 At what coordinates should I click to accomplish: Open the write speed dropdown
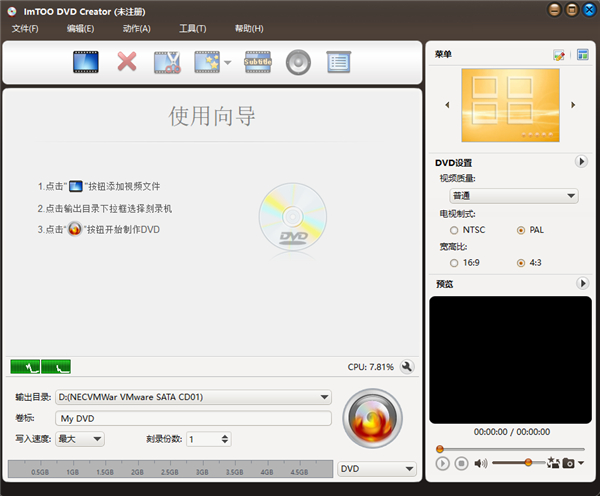[97, 438]
